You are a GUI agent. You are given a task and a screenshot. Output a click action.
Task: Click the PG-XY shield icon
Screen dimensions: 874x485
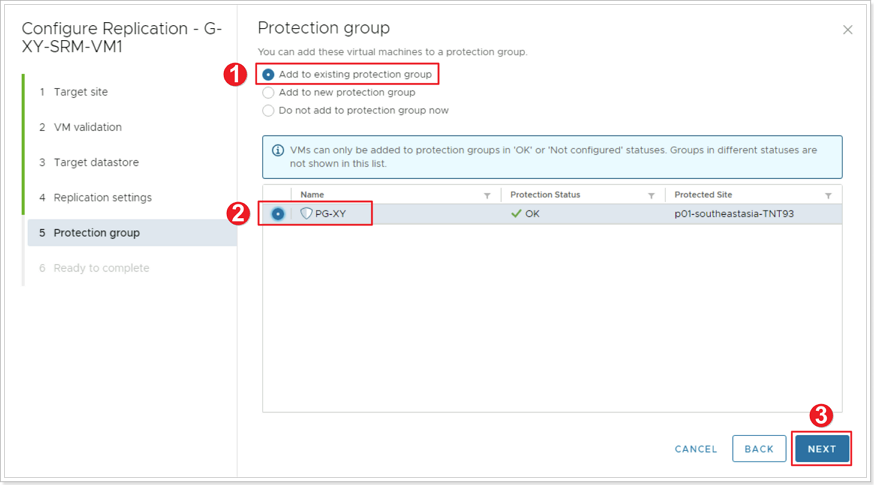click(306, 214)
